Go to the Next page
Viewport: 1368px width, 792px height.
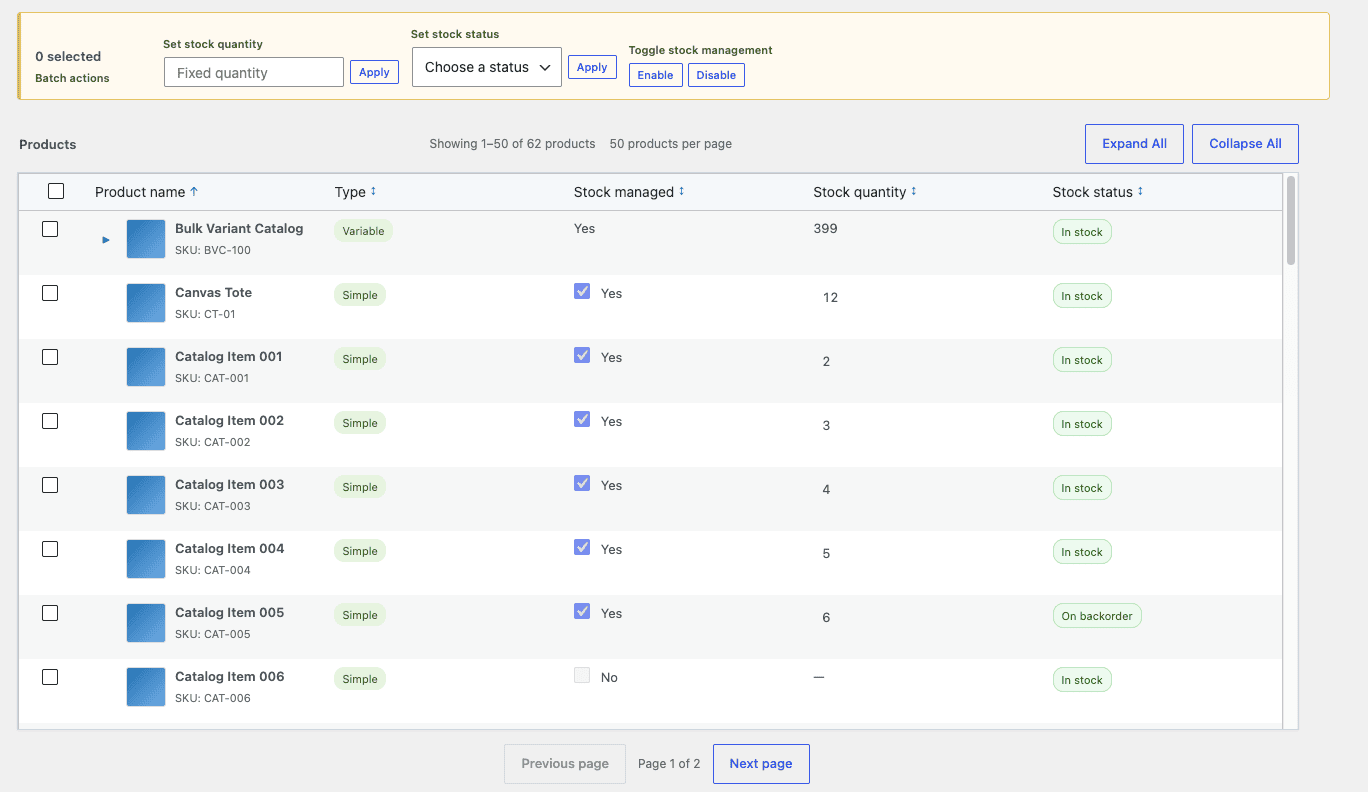[x=761, y=764]
